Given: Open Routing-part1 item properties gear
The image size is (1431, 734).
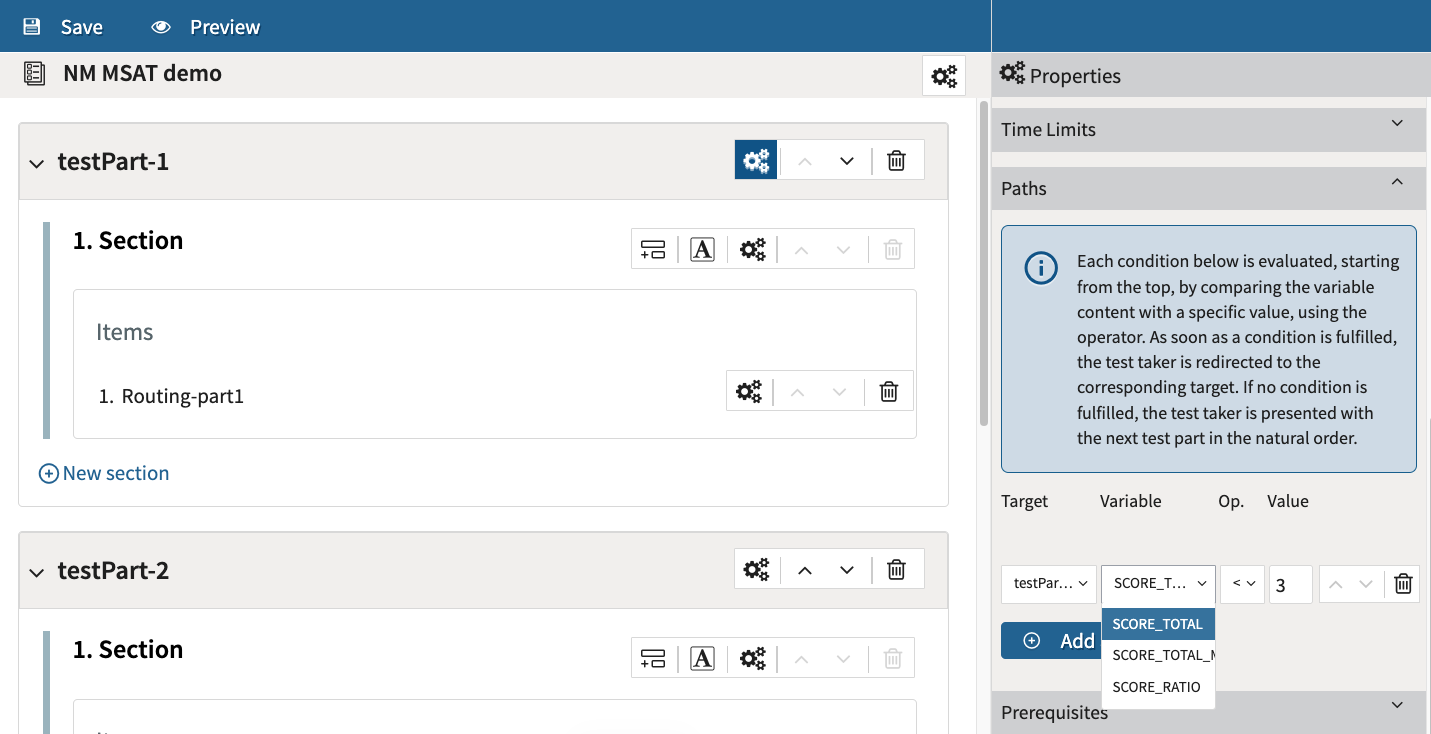Looking at the screenshot, I should tap(749, 392).
